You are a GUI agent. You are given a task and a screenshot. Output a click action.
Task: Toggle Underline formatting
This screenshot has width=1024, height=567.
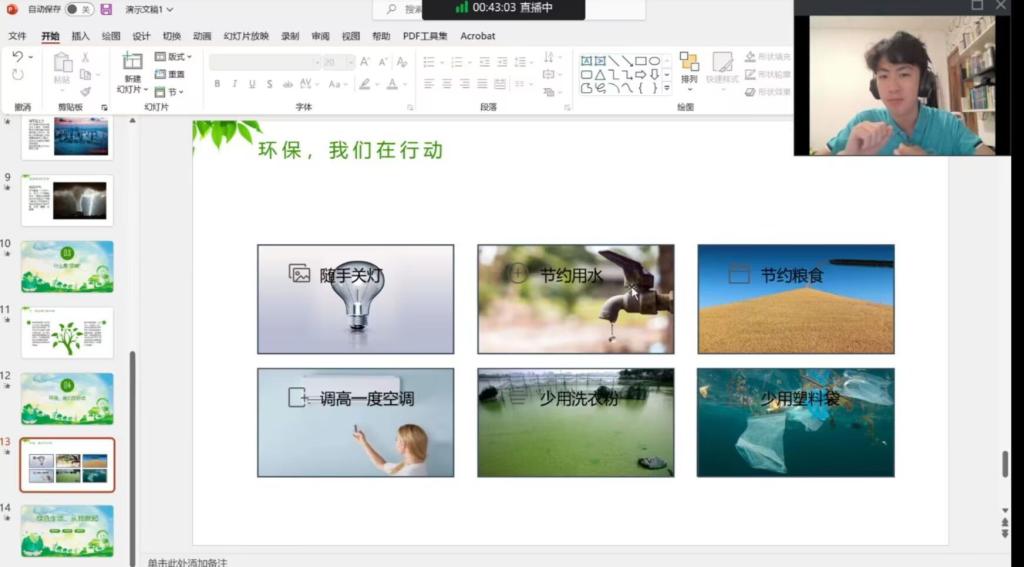point(251,84)
